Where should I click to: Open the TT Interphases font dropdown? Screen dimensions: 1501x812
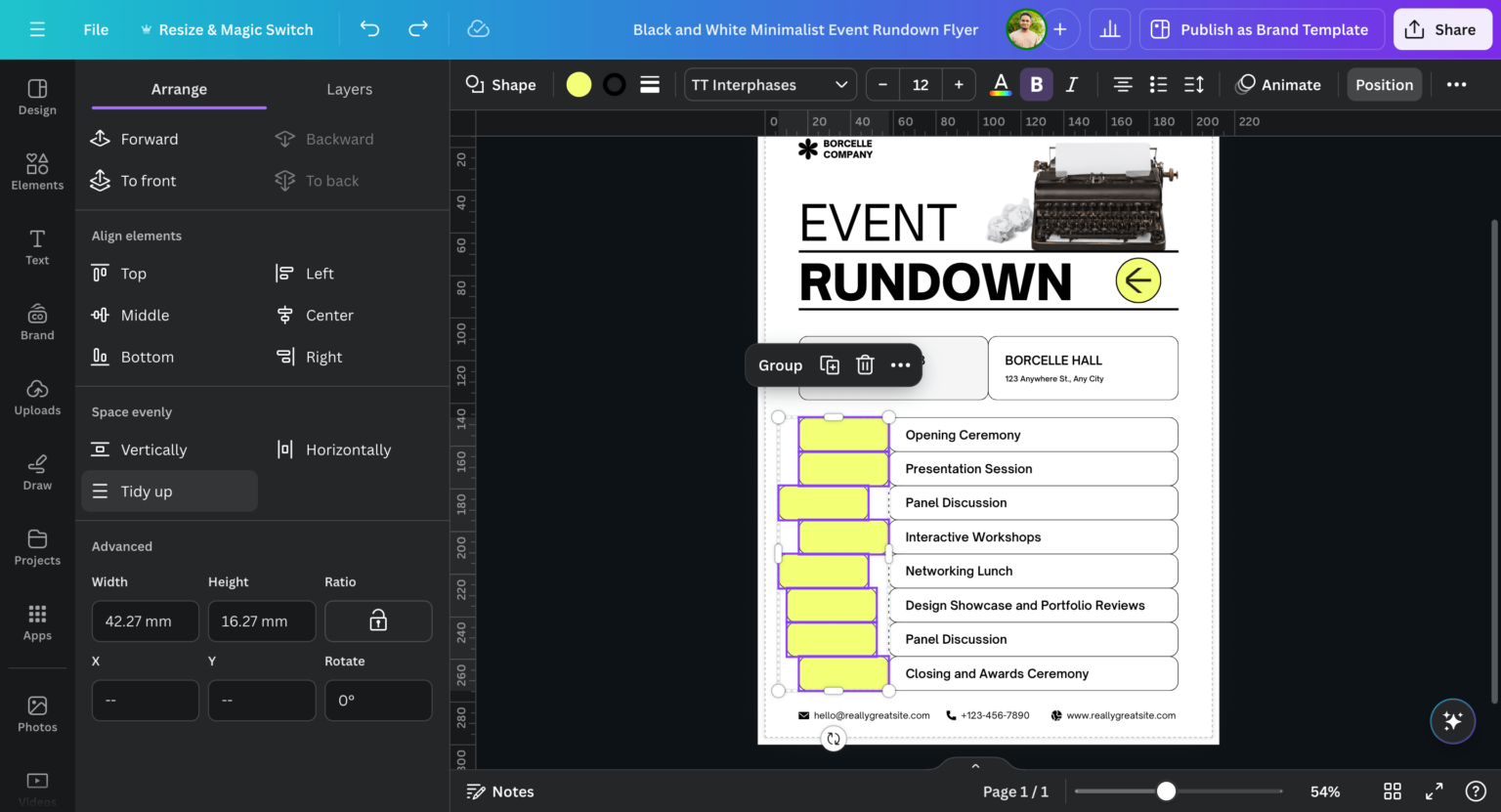[x=770, y=85]
